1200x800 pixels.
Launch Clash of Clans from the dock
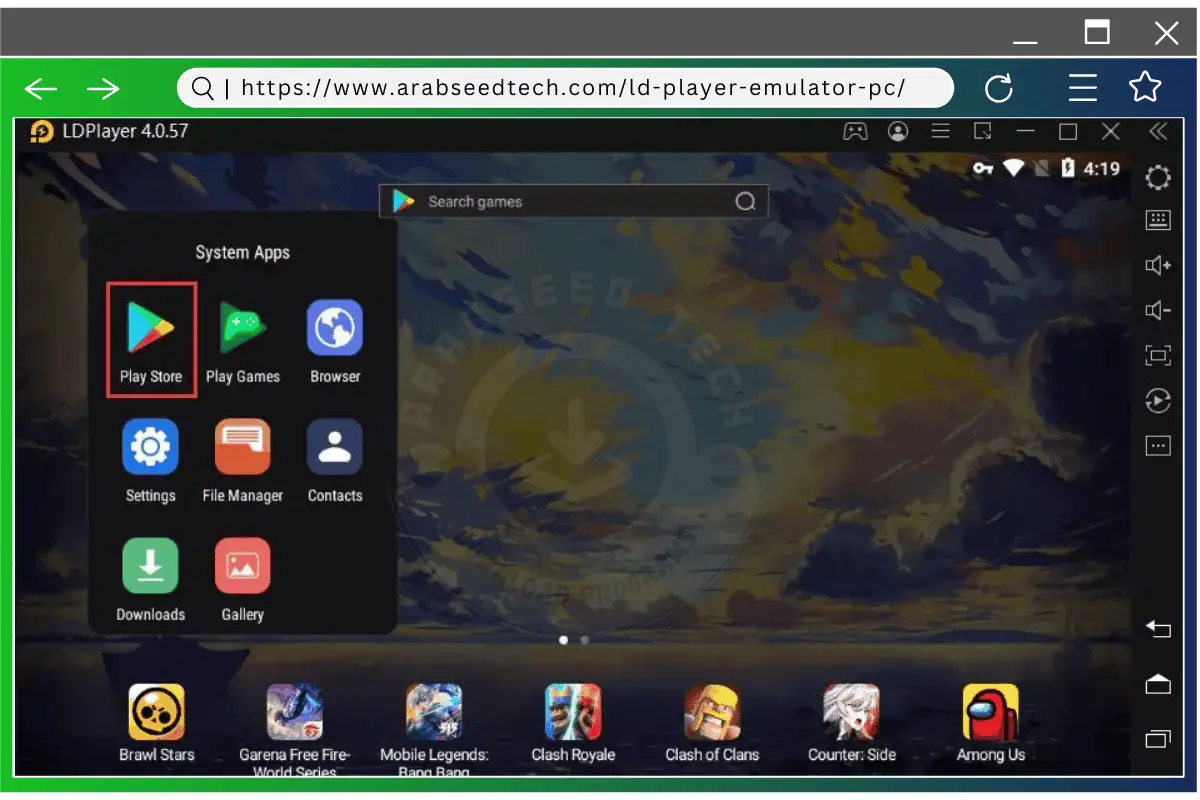click(711, 710)
